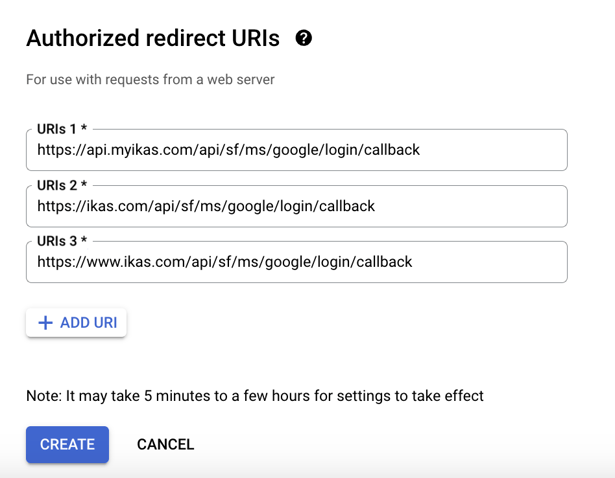
Task: Add another redirect URI with ADD URI
Action: pyautogui.click(x=76, y=323)
